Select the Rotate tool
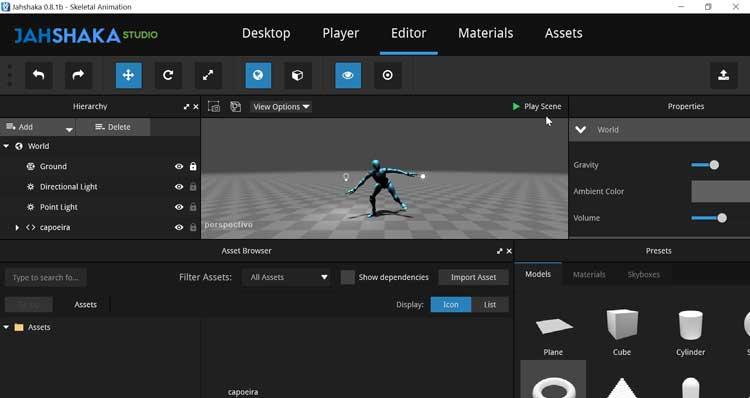This screenshot has height=398, width=750. click(168, 75)
